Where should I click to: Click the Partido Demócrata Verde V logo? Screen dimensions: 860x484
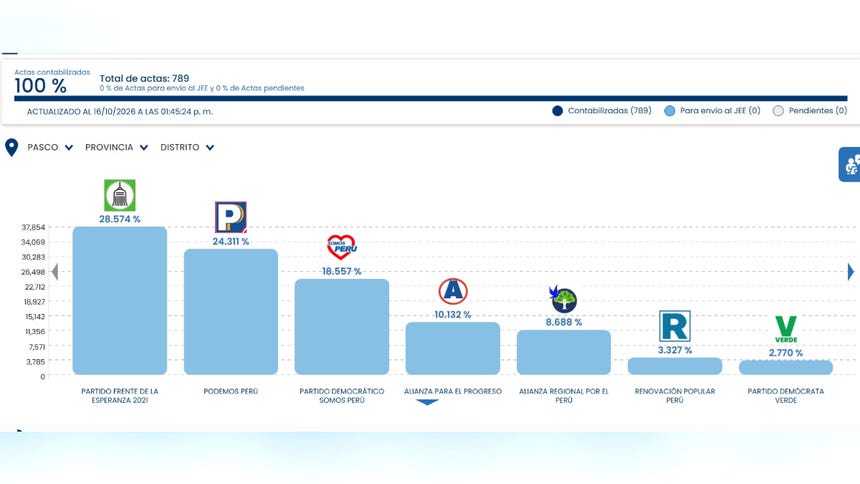(x=785, y=329)
